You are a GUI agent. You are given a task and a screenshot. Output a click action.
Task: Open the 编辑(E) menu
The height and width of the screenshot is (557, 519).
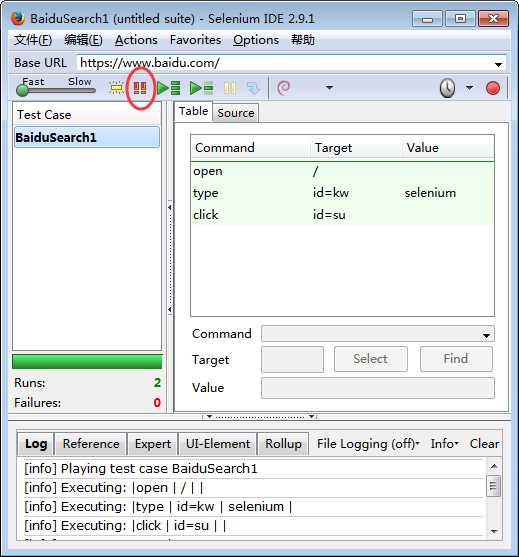83,40
